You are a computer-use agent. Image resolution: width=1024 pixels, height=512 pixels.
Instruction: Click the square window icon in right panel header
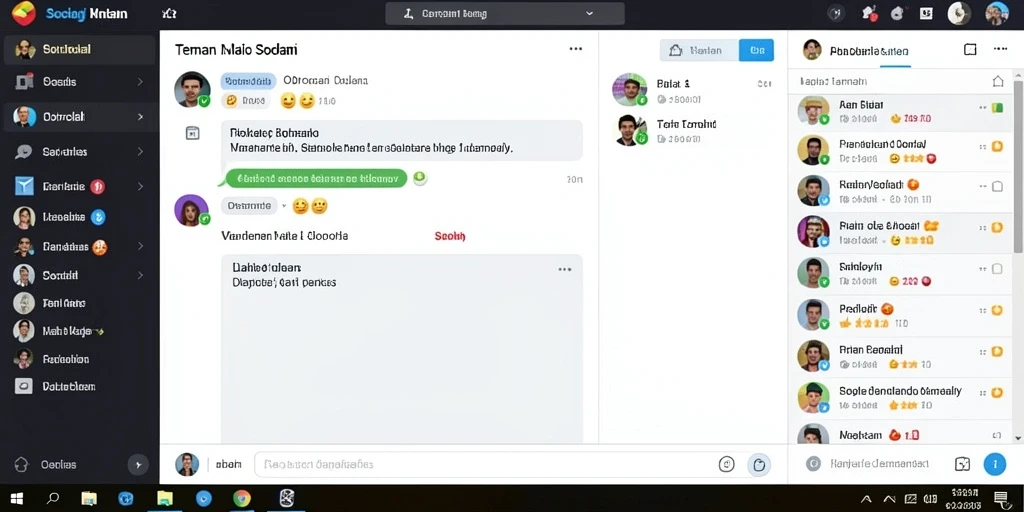pyautogui.click(x=970, y=49)
